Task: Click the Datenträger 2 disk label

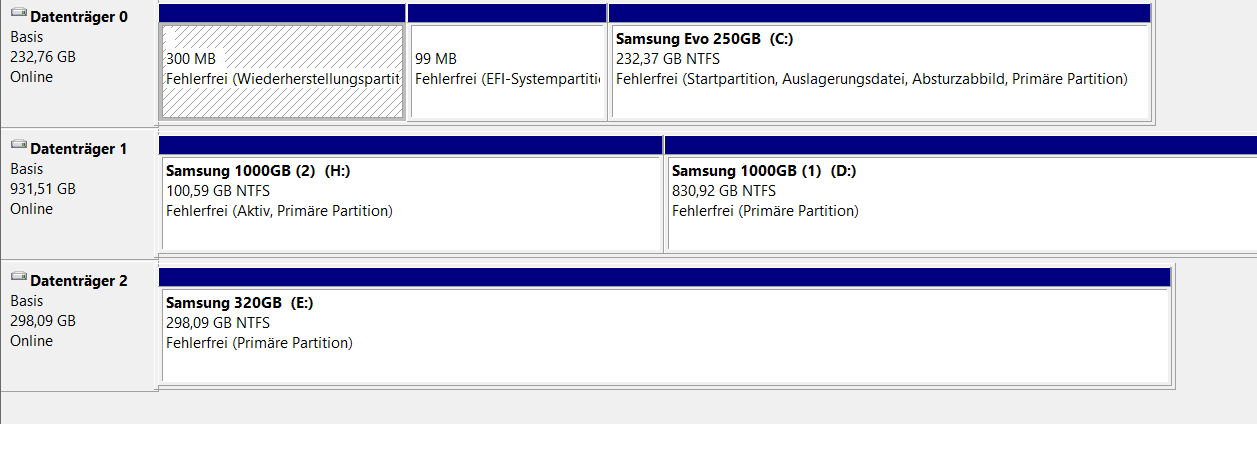Action: (79, 281)
